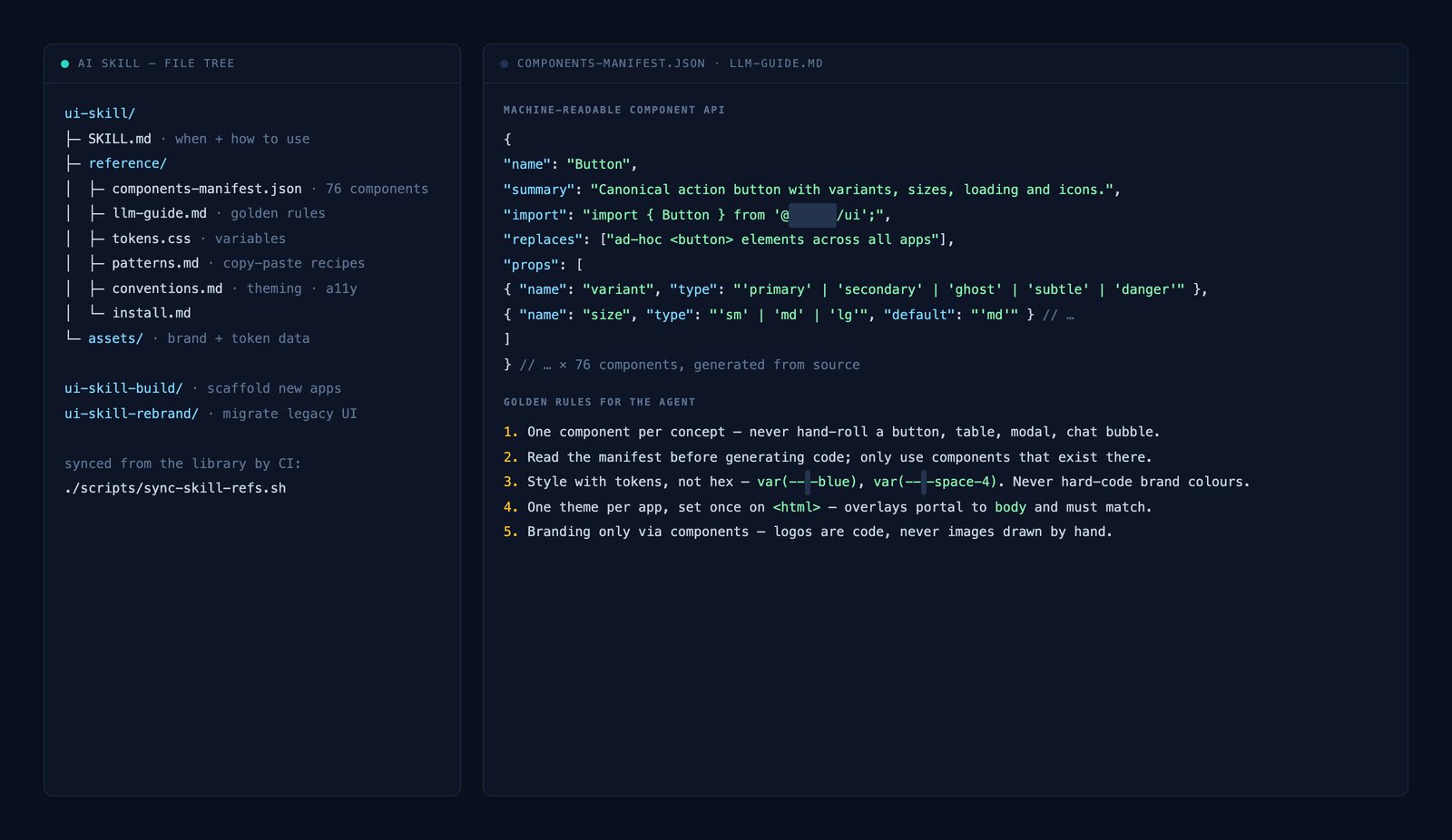Click the "size" prop definition line

pos(789,315)
